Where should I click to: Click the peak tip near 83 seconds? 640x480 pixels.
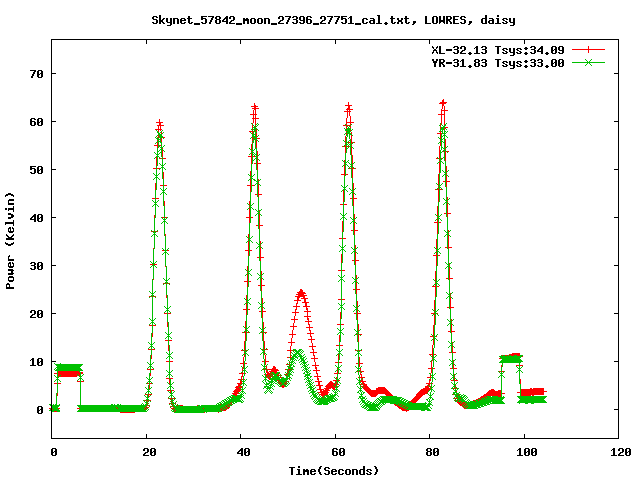443,102
